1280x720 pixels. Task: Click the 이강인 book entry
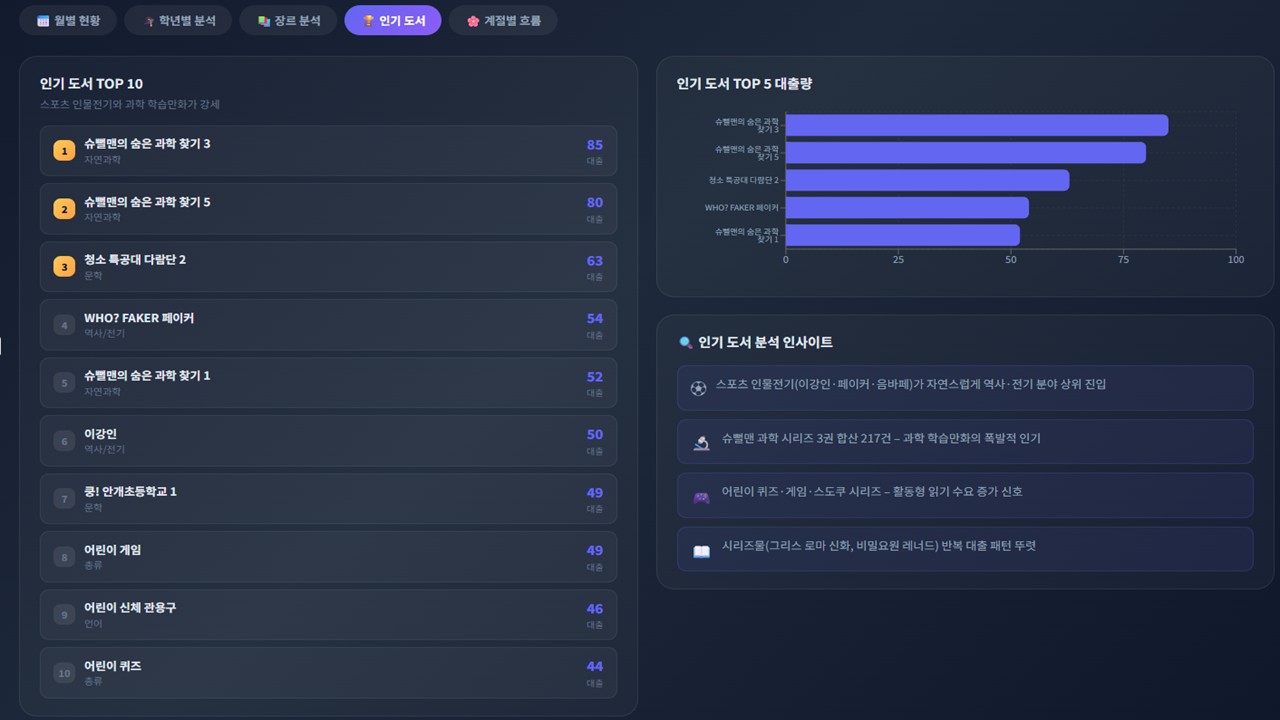point(328,441)
